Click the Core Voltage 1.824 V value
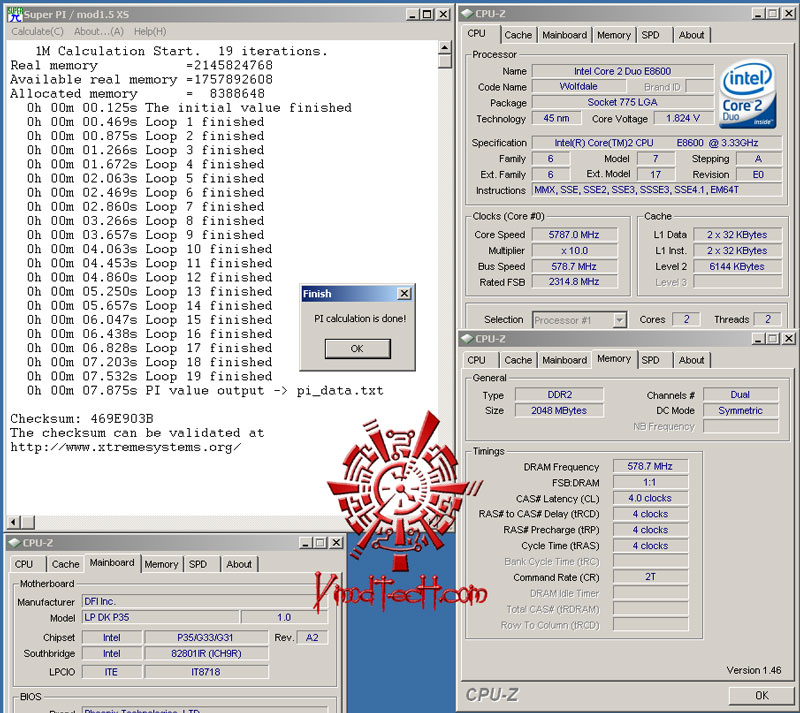The image size is (800, 713). 683,118
